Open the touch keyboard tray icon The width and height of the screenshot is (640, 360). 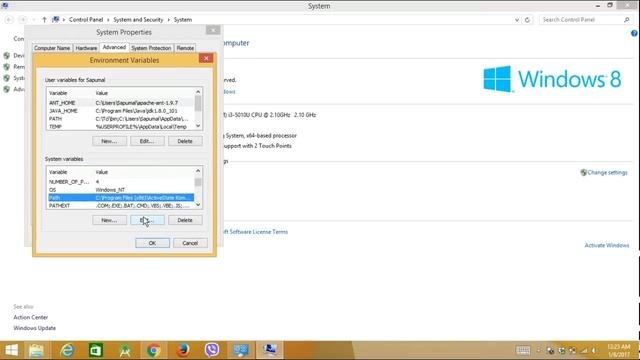(x=523, y=350)
